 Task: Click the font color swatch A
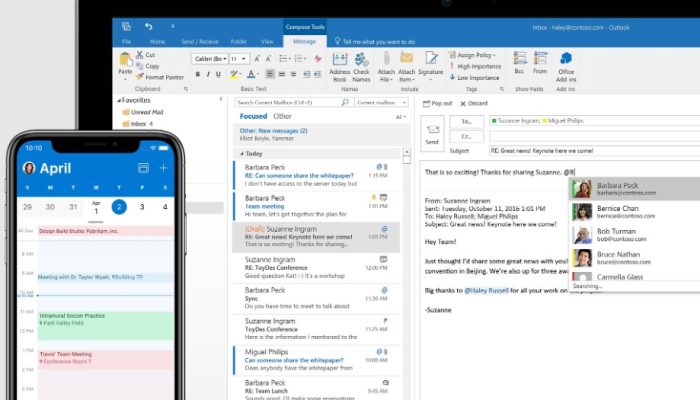(251, 75)
